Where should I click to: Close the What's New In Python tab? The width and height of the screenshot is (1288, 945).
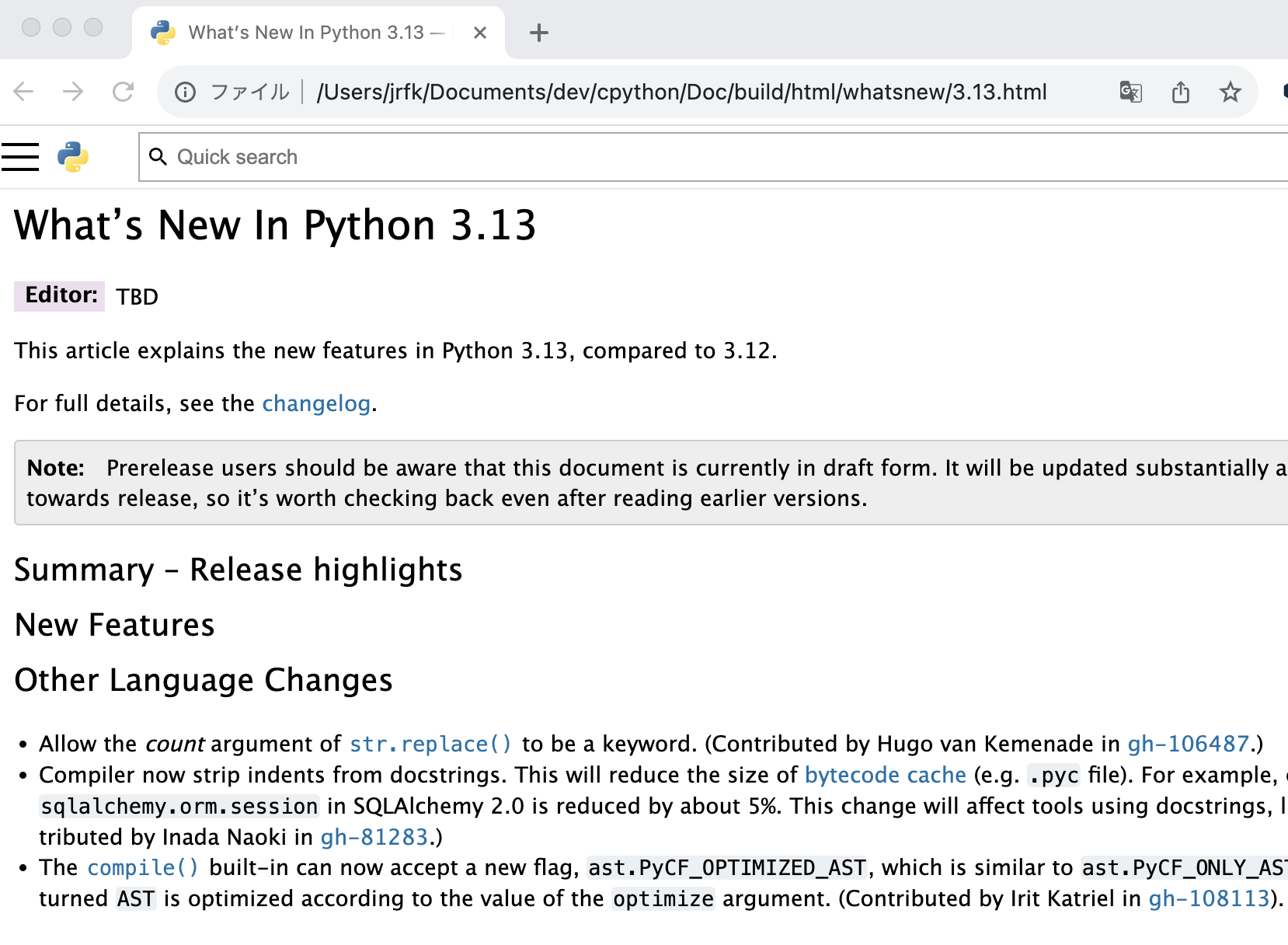tap(480, 33)
